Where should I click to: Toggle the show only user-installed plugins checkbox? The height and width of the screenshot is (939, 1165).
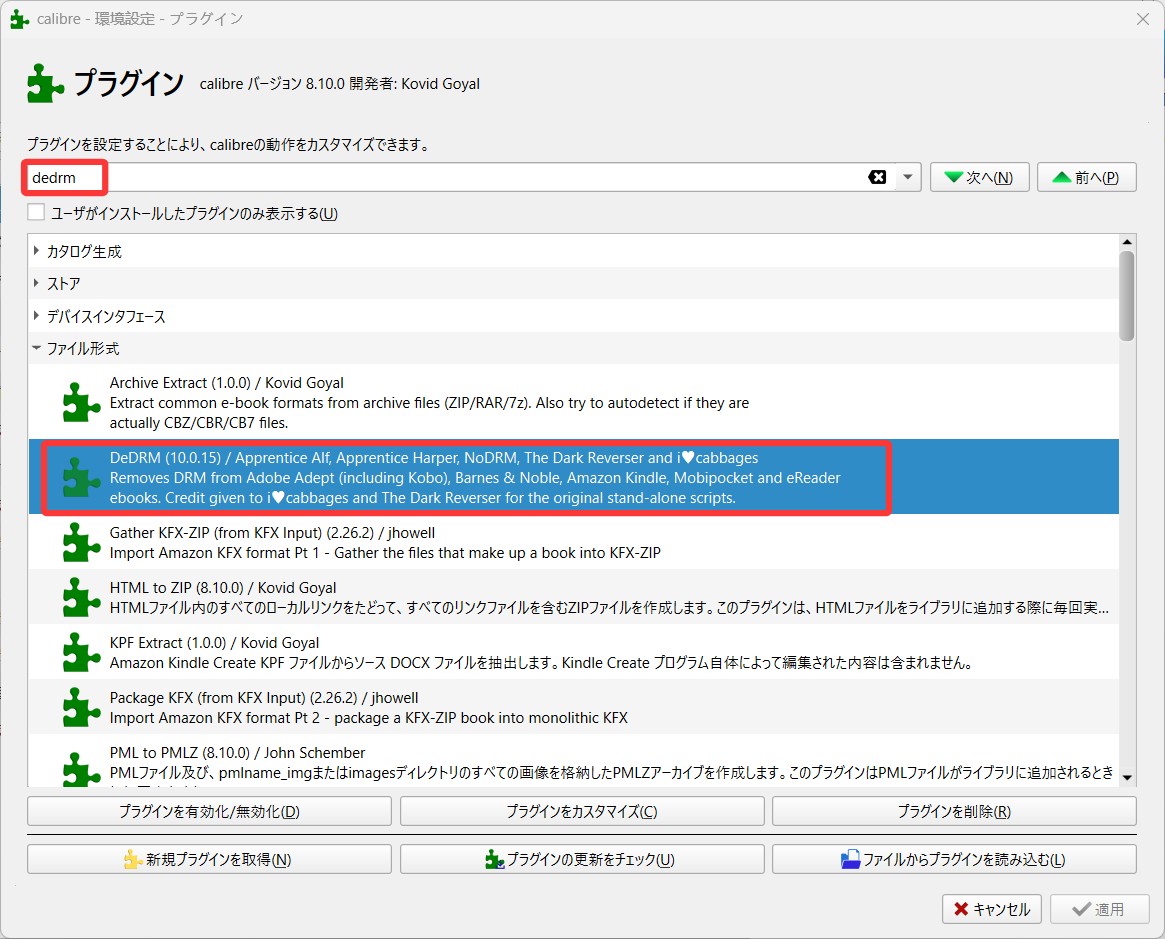coord(37,213)
